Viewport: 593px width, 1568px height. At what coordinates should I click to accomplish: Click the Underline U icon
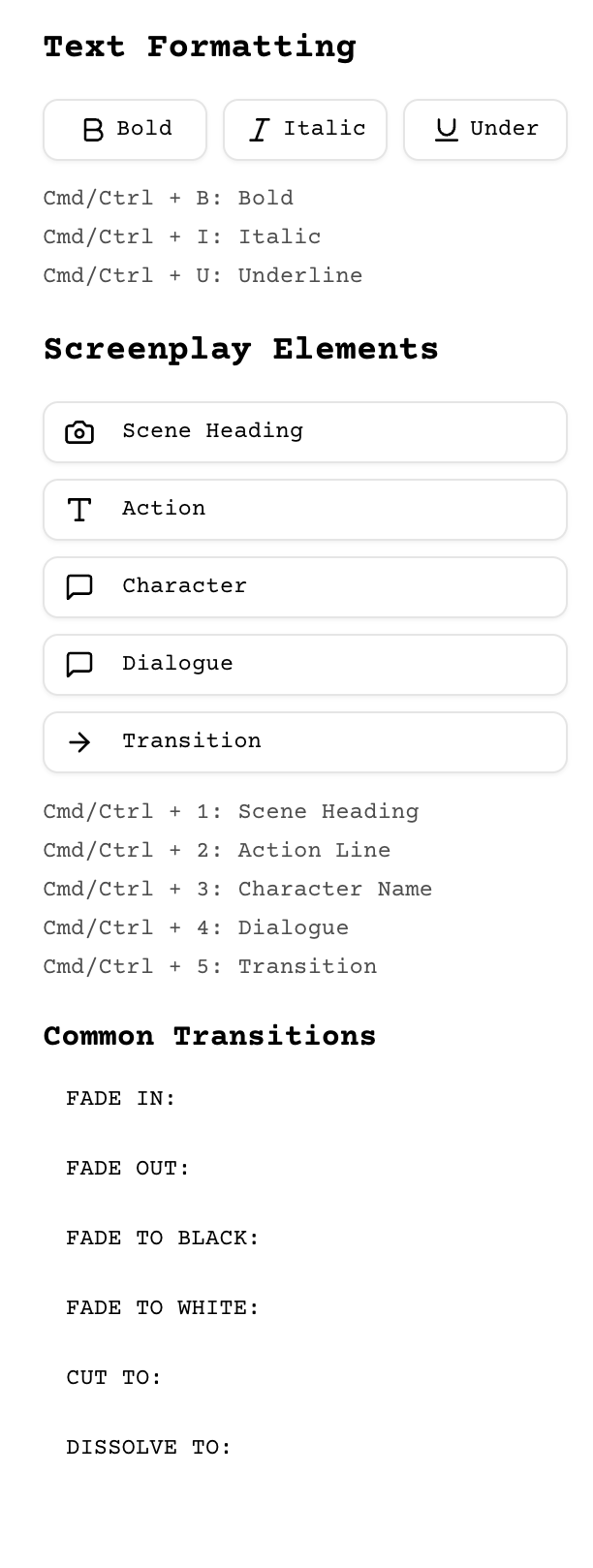click(447, 130)
